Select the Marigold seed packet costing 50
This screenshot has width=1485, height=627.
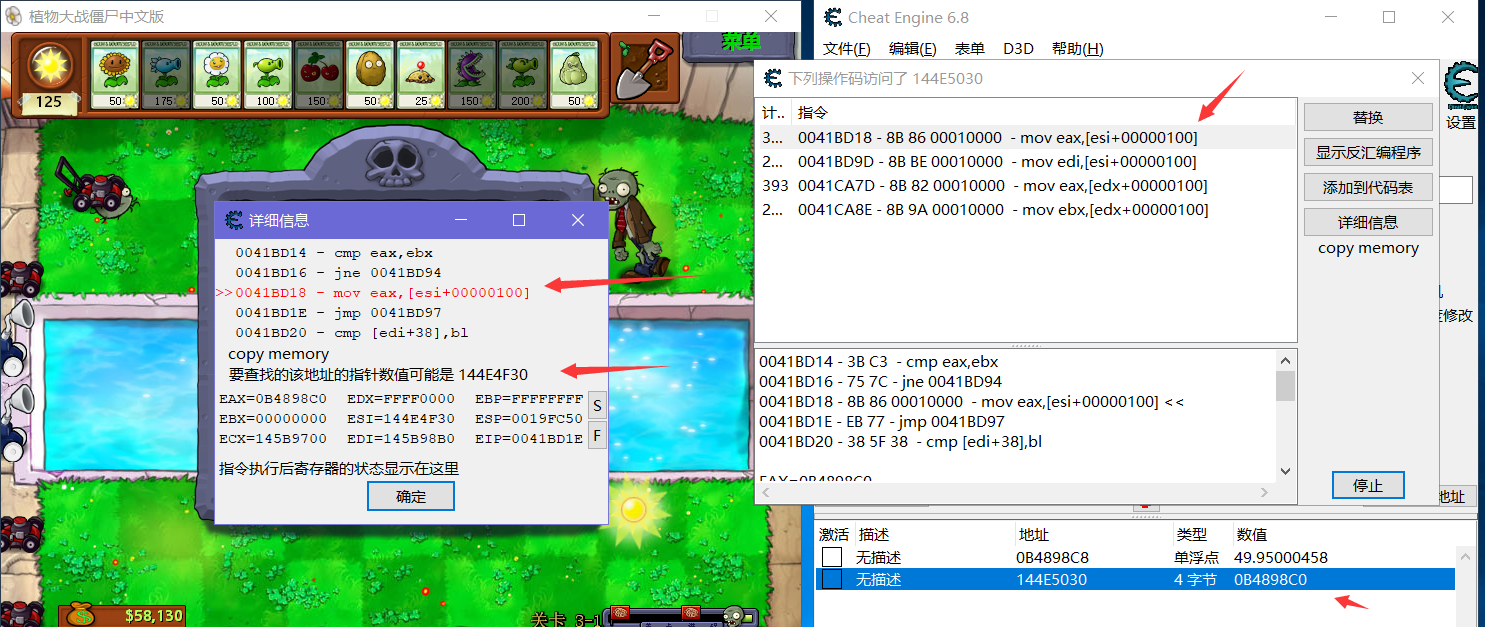(217, 75)
